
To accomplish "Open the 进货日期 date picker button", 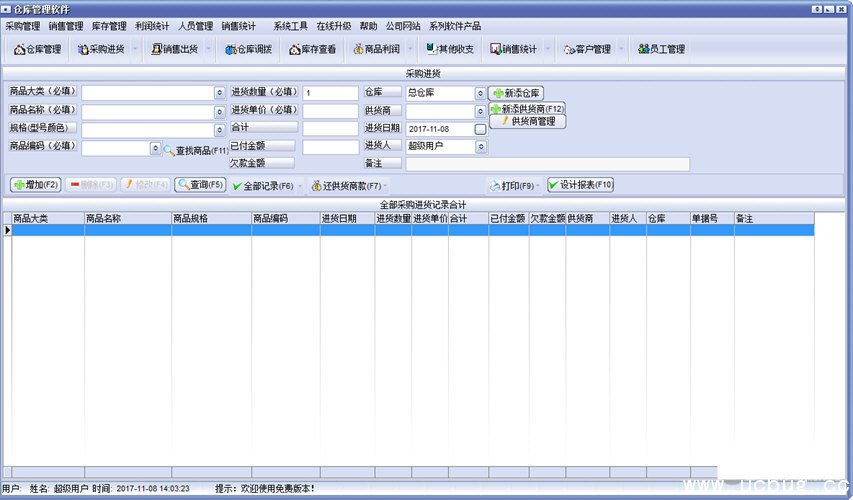I will click(x=480, y=129).
